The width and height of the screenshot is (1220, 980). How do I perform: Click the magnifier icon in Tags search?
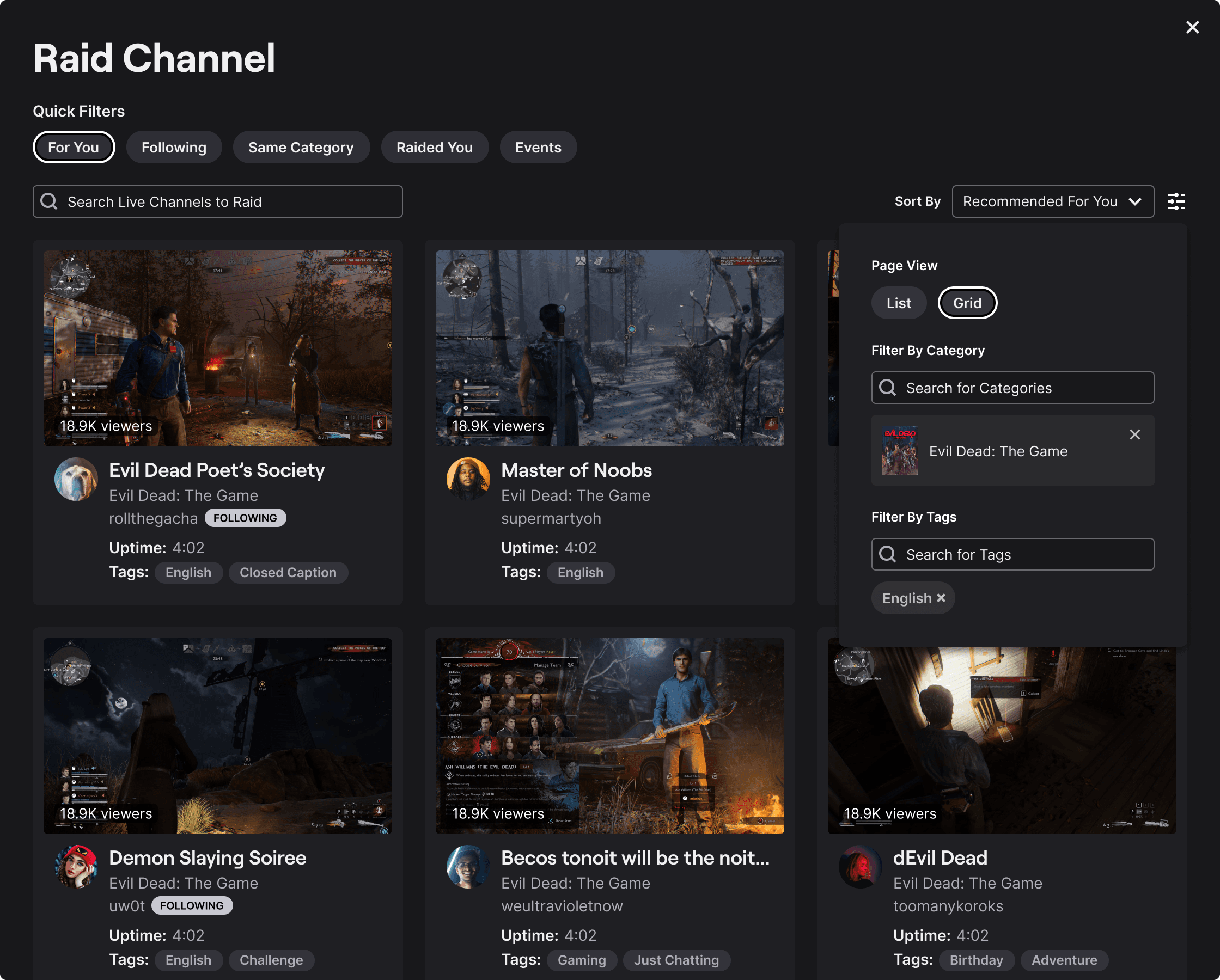pyautogui.click(x=887, y=554)
